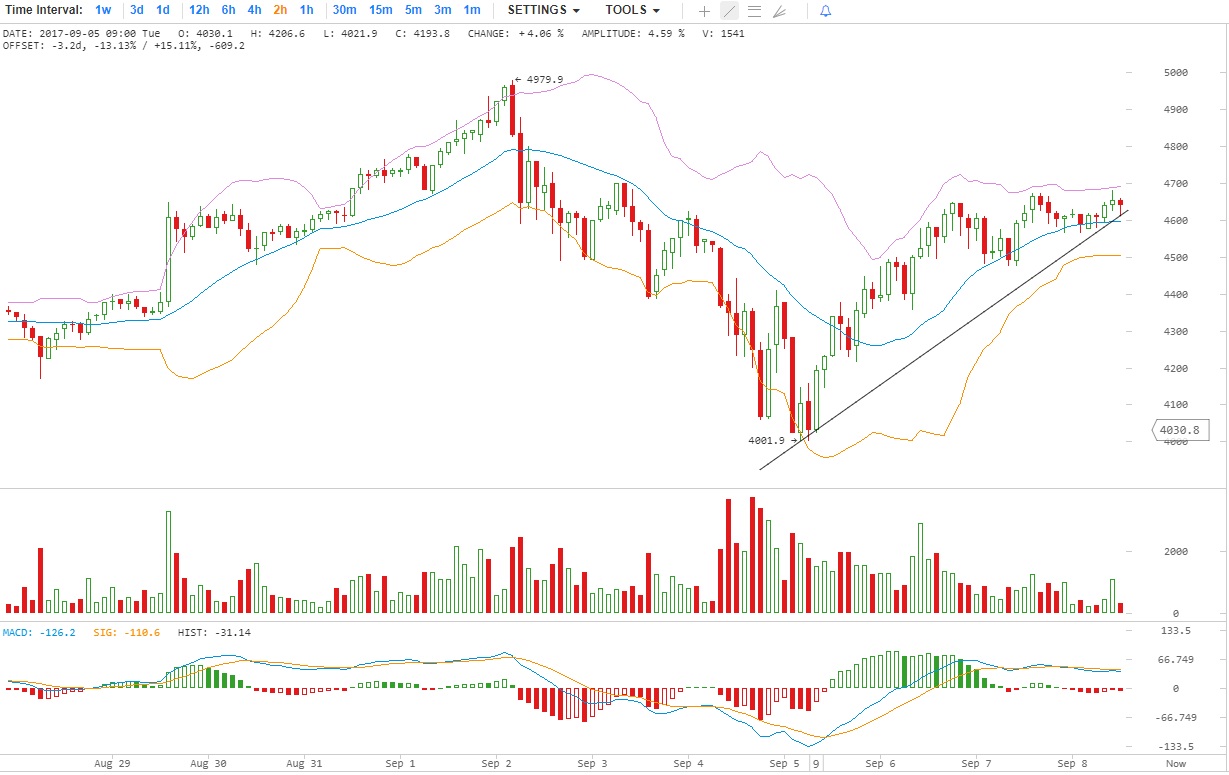Select the horizontal lines drawing tool
Image resolution: width=1229 pixels, height=775 pixels.
point(754,11)
